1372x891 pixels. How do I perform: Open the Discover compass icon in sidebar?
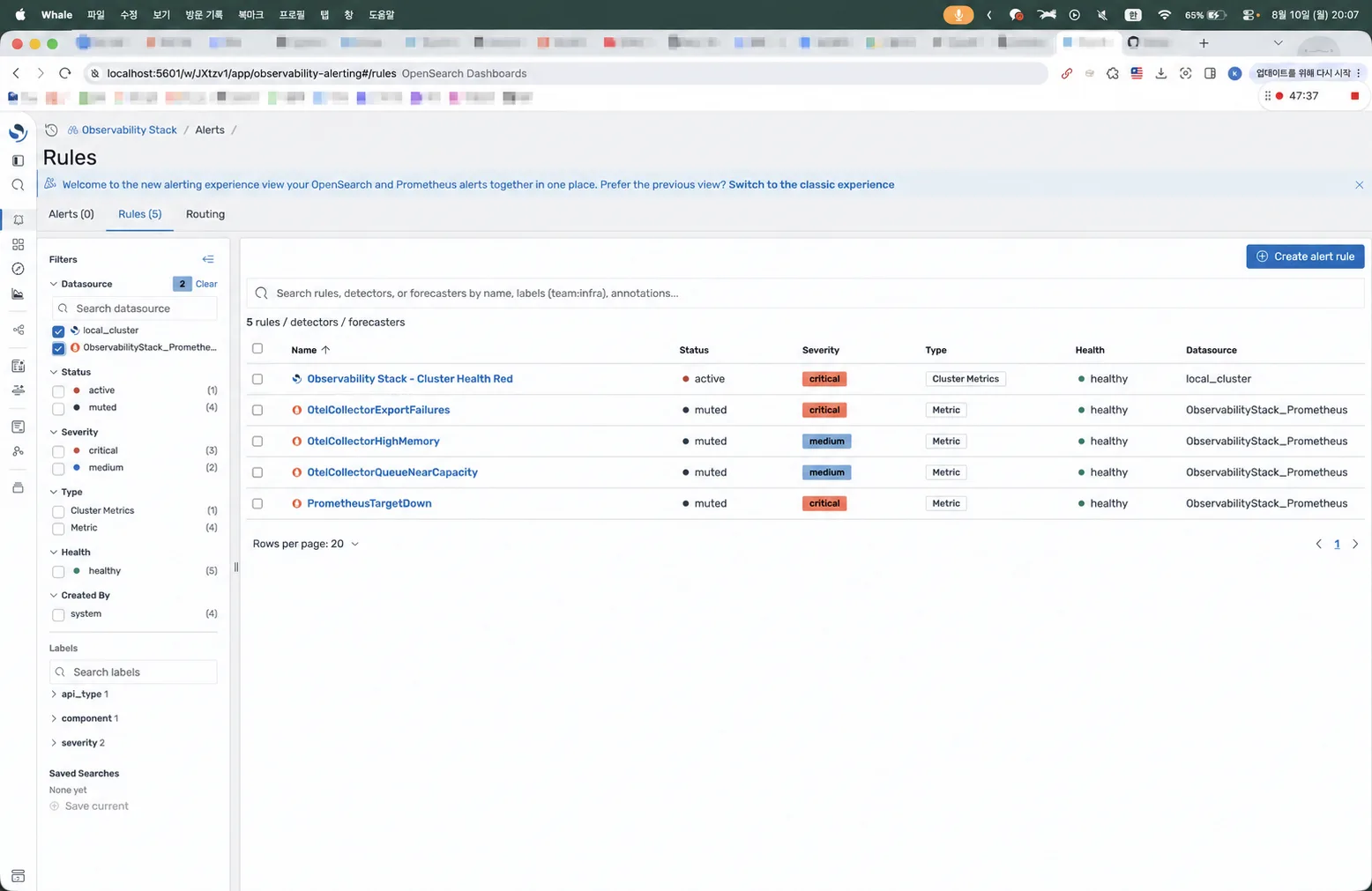point(18,269)
